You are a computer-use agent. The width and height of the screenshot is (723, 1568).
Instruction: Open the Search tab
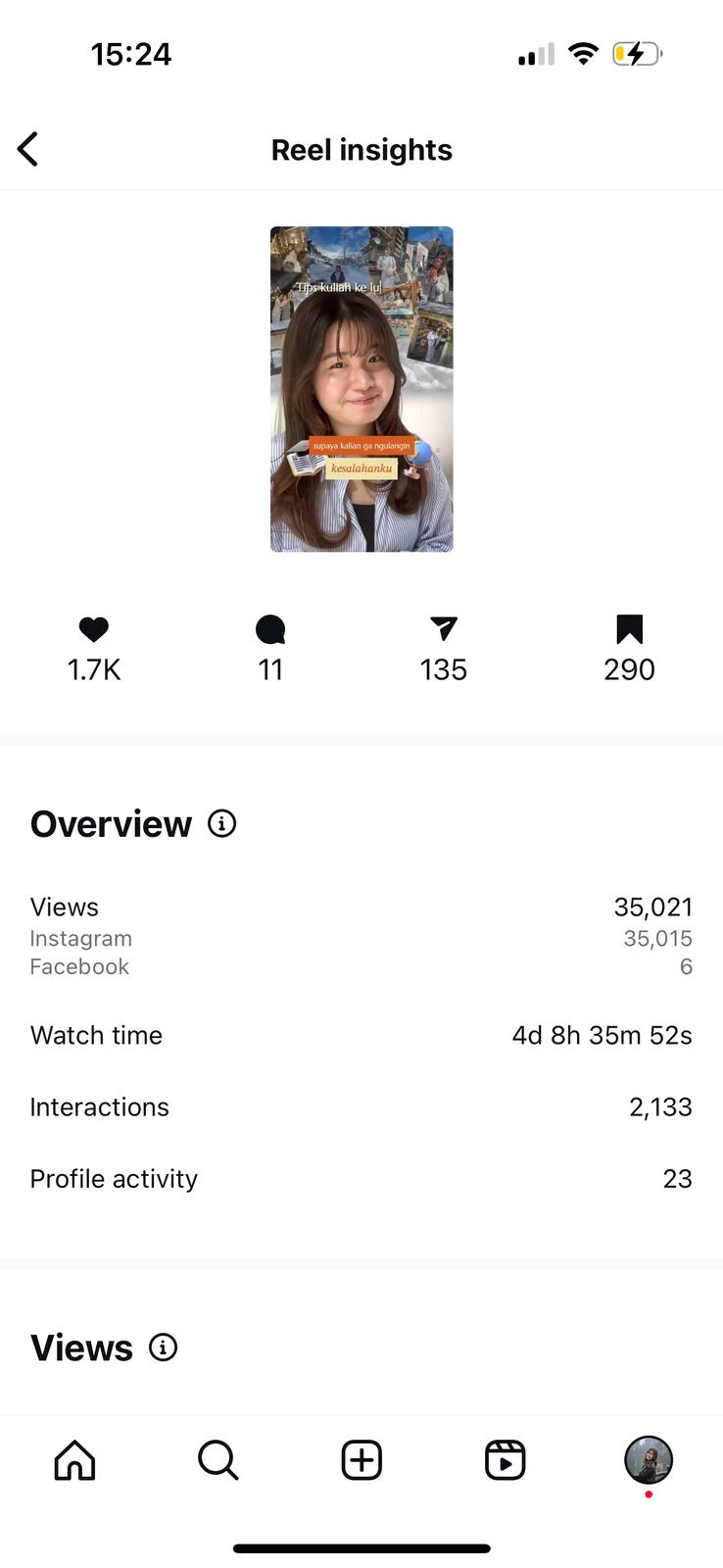217,1460
